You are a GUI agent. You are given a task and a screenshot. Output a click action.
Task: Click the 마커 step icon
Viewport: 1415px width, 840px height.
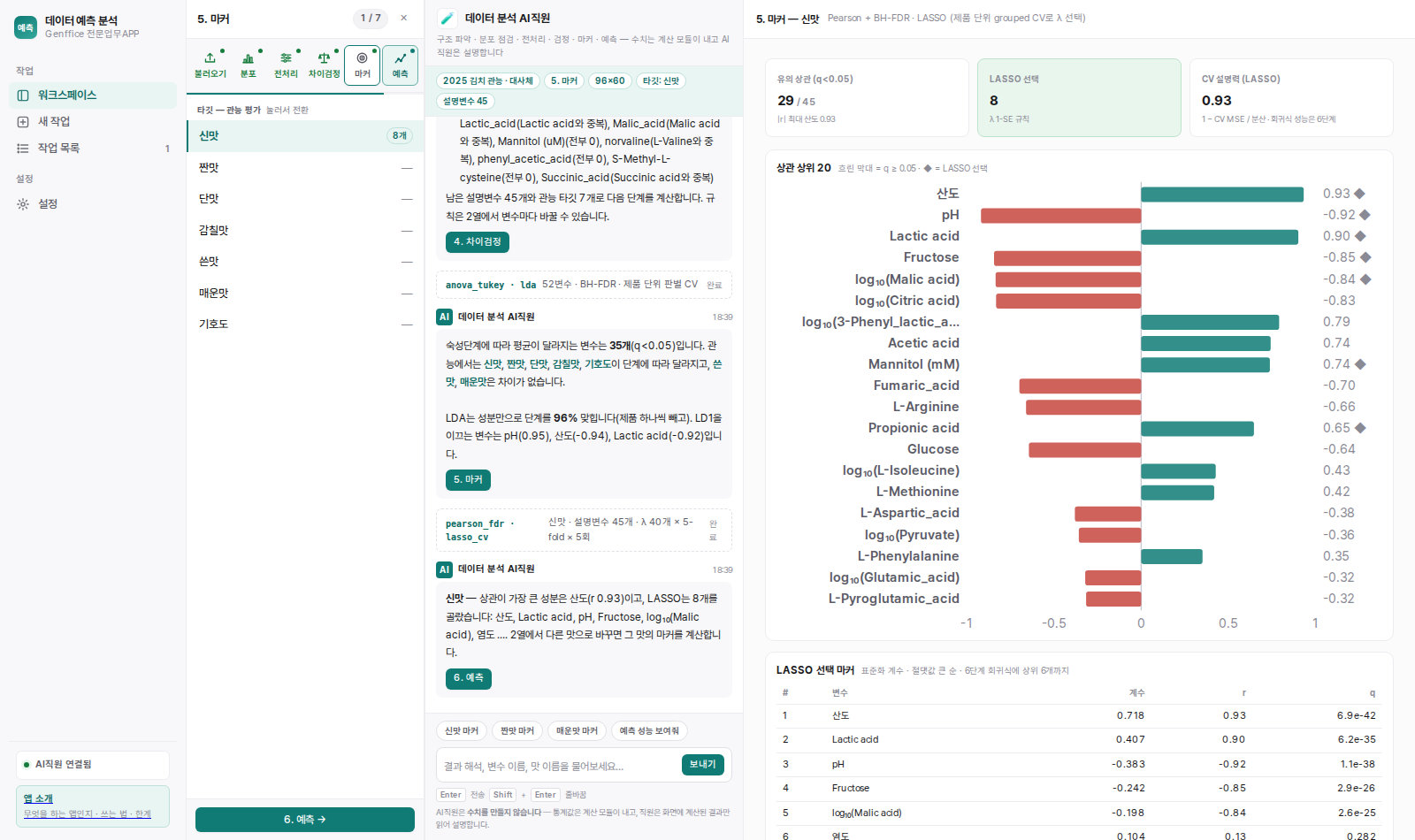[x=363, y=65]
